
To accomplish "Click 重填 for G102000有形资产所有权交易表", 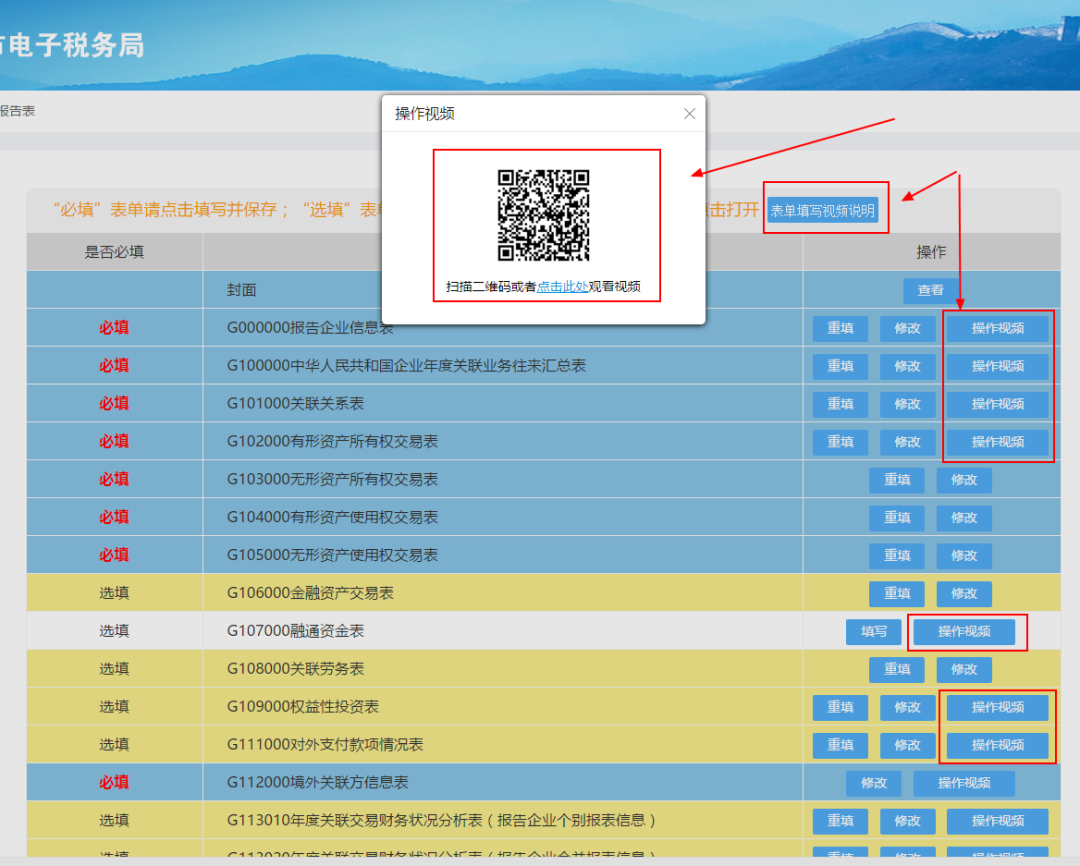I will [840, 442].
